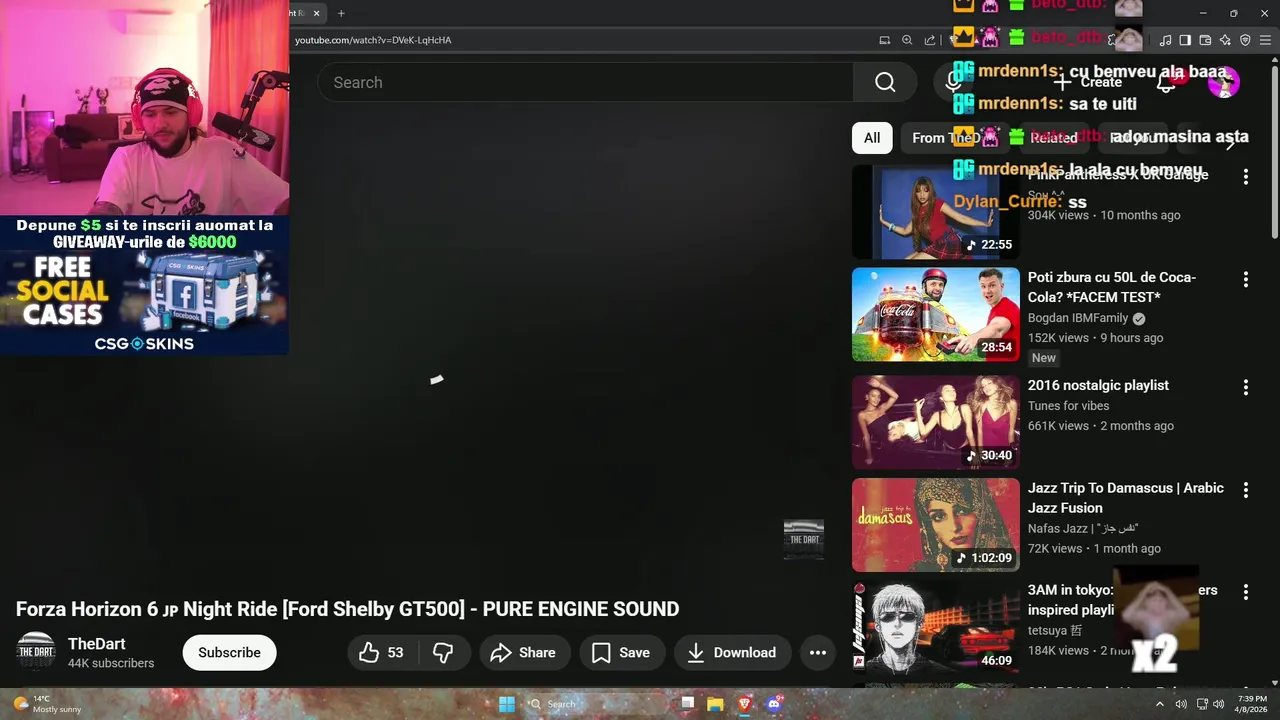Click the voice search microphone icon
The height and width of the screenshot is (720, 1280).
[x=952, y=82]
